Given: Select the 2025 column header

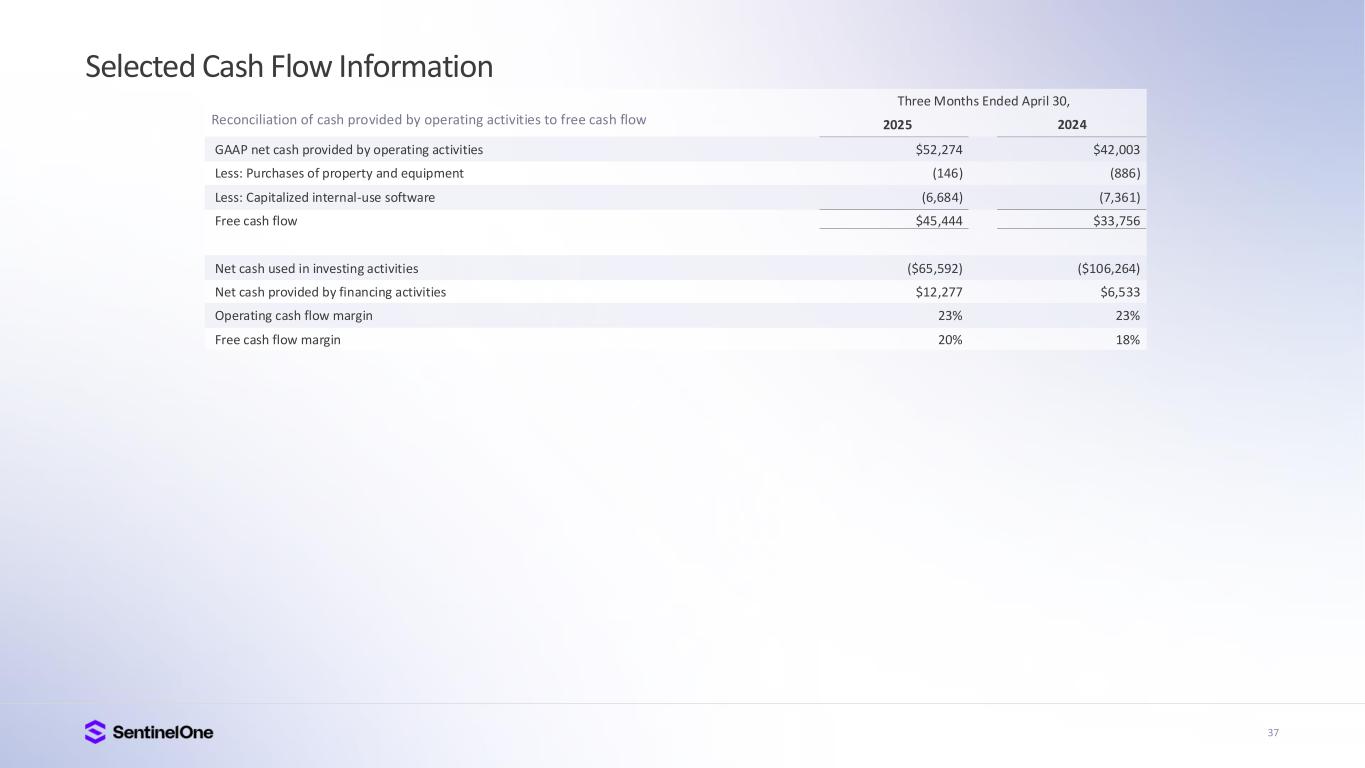Looking at the screenshot, I should [x=896, y=125].
